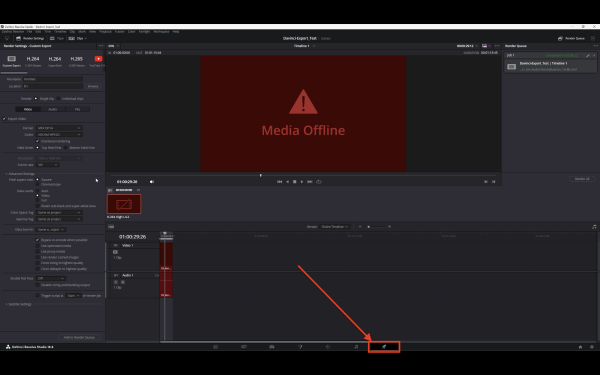Open the Render range Entire Timeline dropdown
Screen dimensions: 600x375
[x=334, y=227]
